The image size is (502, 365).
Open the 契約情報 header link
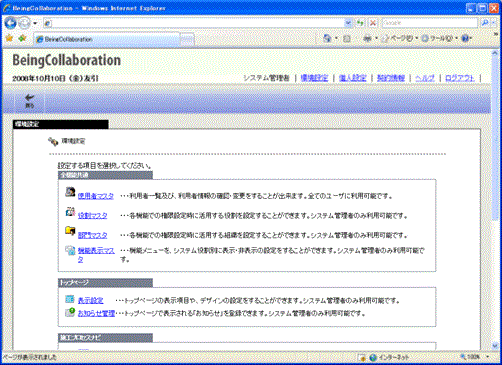point(391,78)
